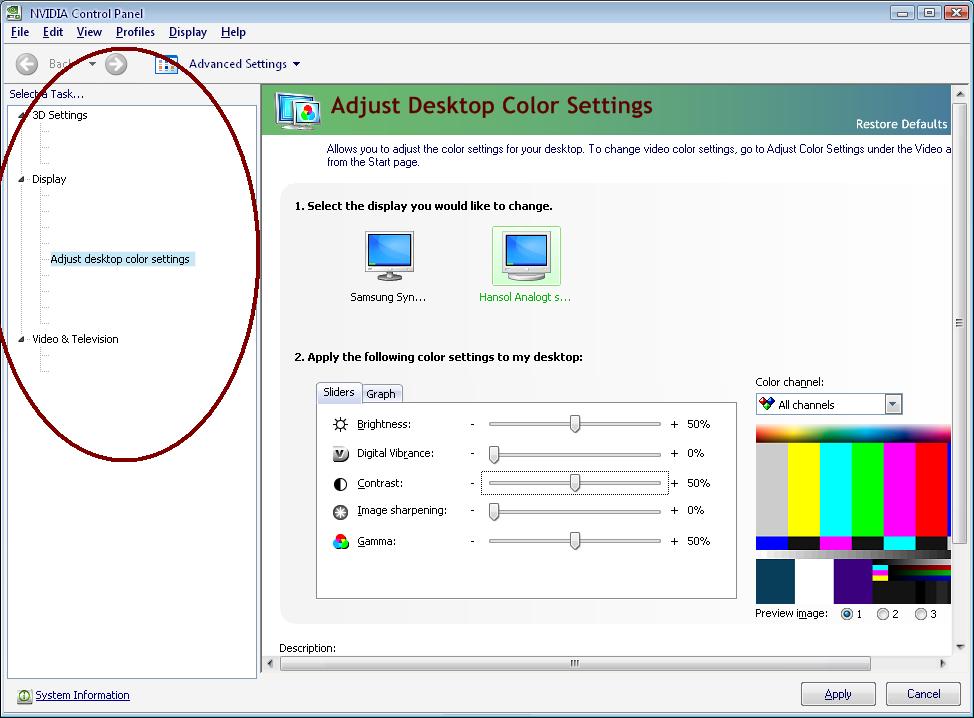The height and width of the screenshot is (718, 974).
Task: Click the vertical scrollbar up arrow
Action: pos(960,94)
